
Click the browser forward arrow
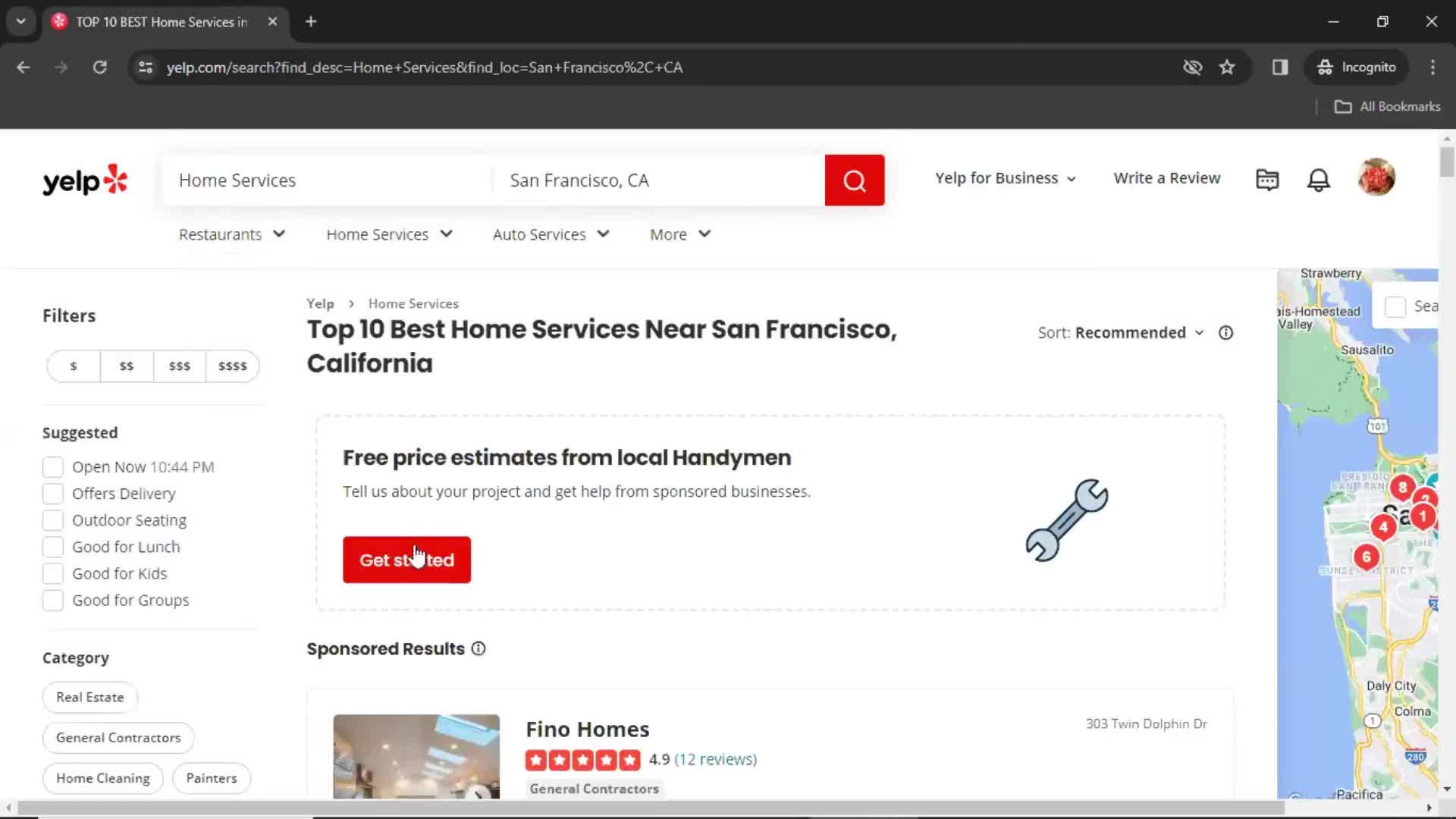pyautogui.click(x=61, y=67)
